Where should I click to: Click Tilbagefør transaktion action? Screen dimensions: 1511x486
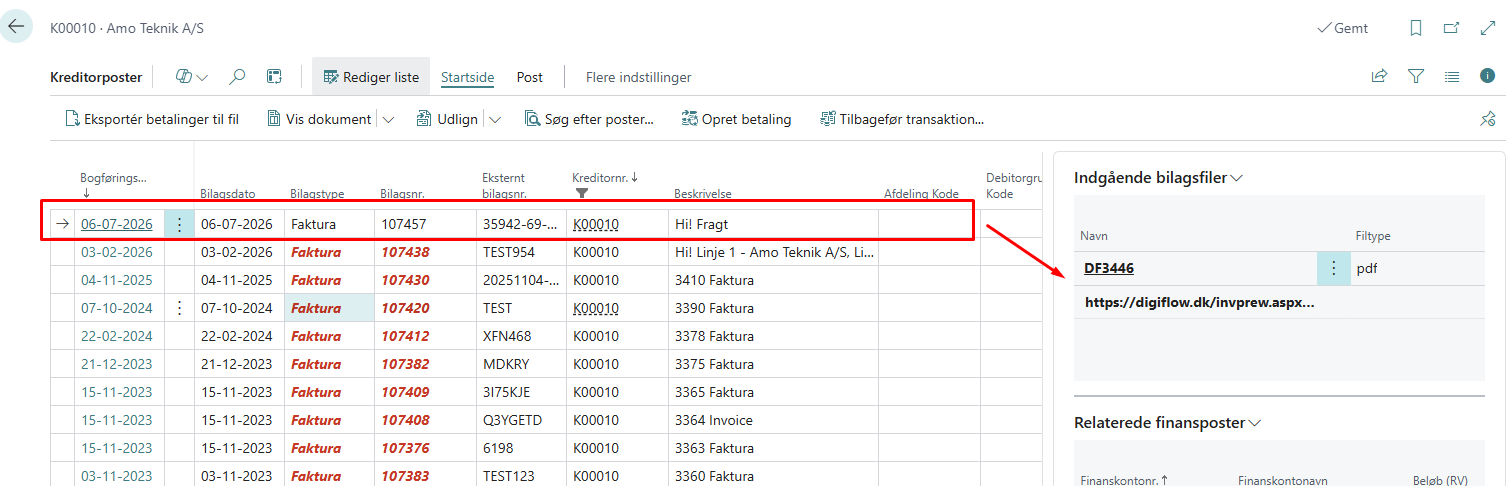[902, 119]
